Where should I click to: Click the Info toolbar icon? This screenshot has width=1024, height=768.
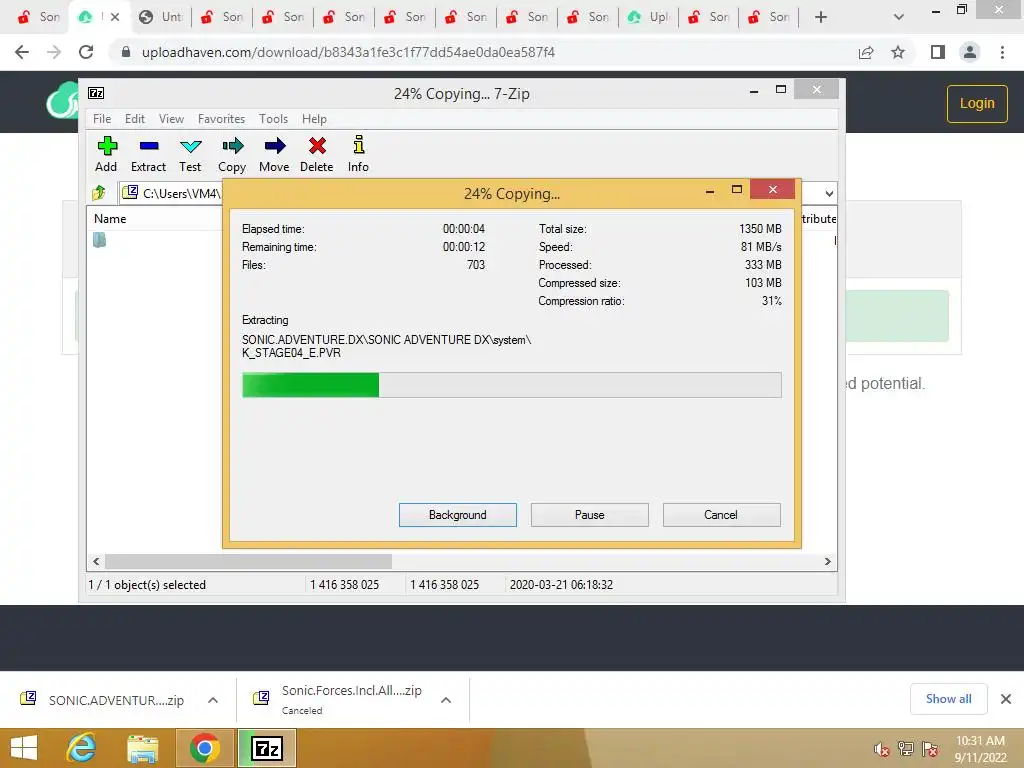[x=358, y=154]
